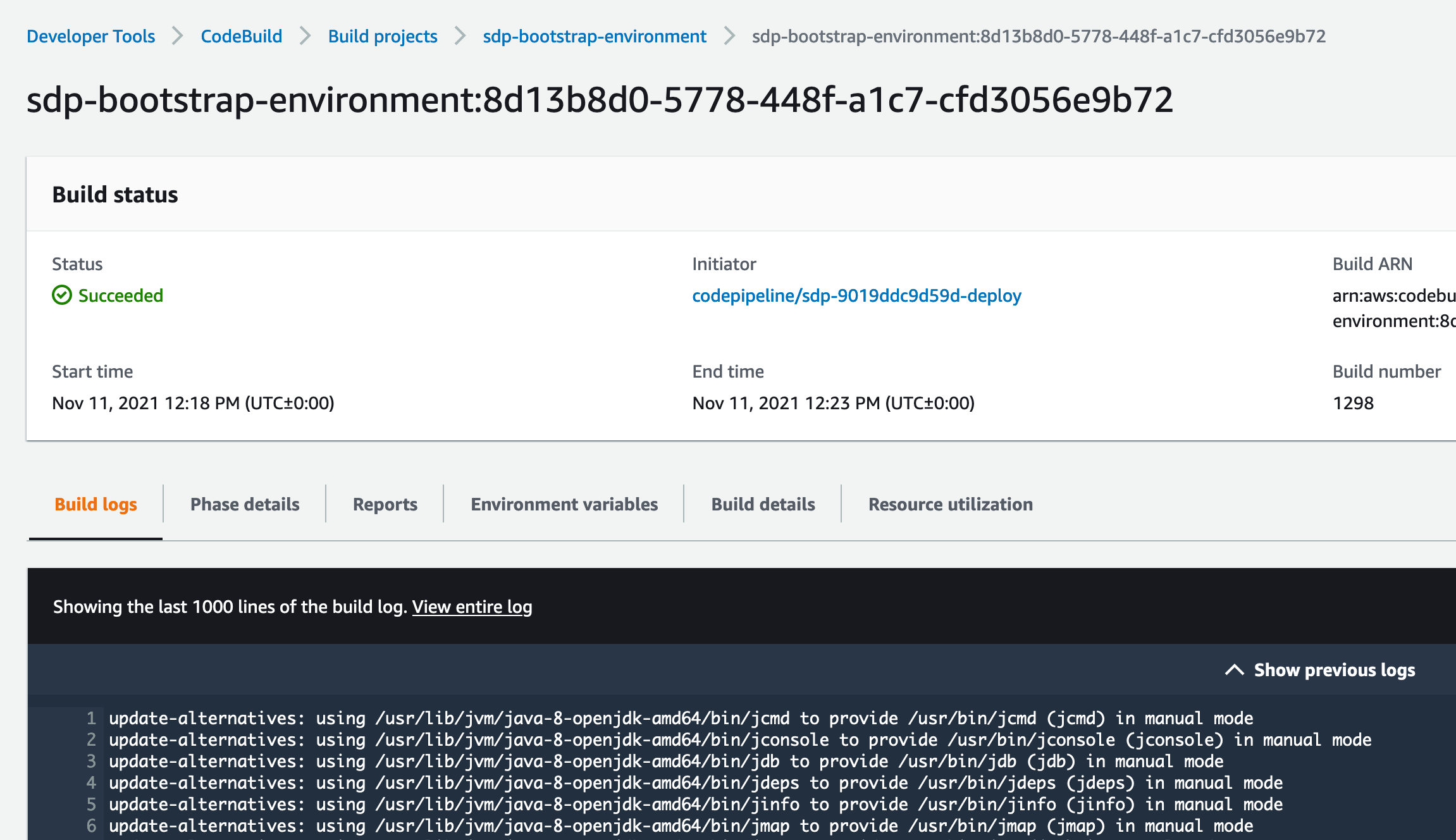Open sdp-bootstrap-environment project breadcrumb link
This screenshot has width=1456, height=840.
pyautogui.click(x=595, y=36)
